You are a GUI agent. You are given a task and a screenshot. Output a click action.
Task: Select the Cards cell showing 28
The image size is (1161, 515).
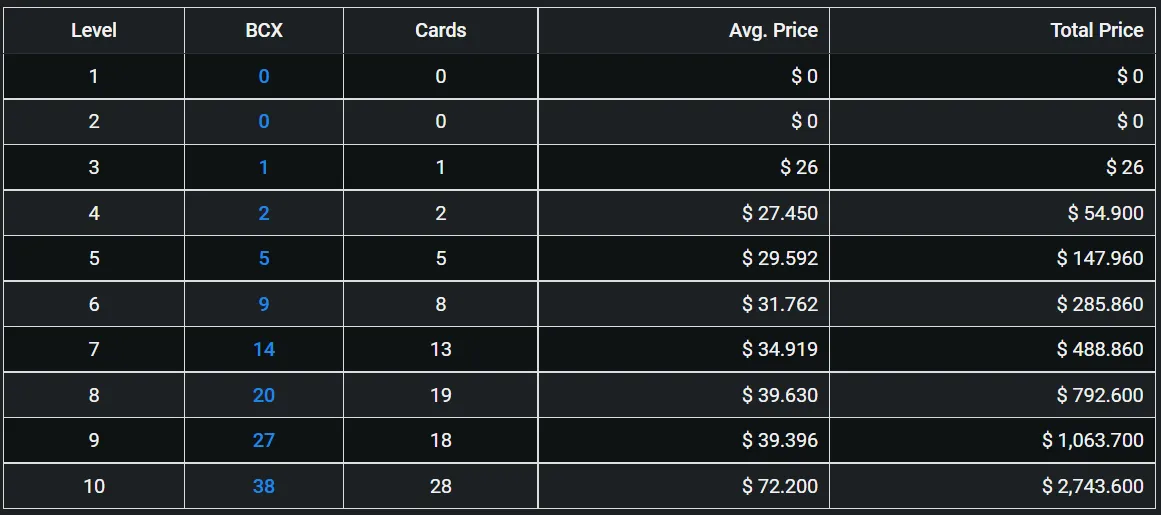441,486
